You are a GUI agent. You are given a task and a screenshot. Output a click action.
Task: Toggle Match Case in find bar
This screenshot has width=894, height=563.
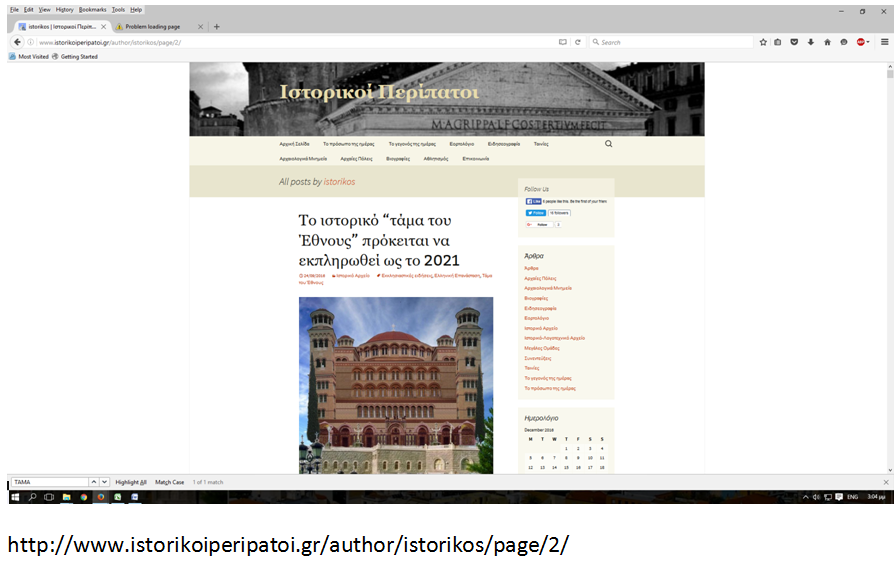(169, 482)
